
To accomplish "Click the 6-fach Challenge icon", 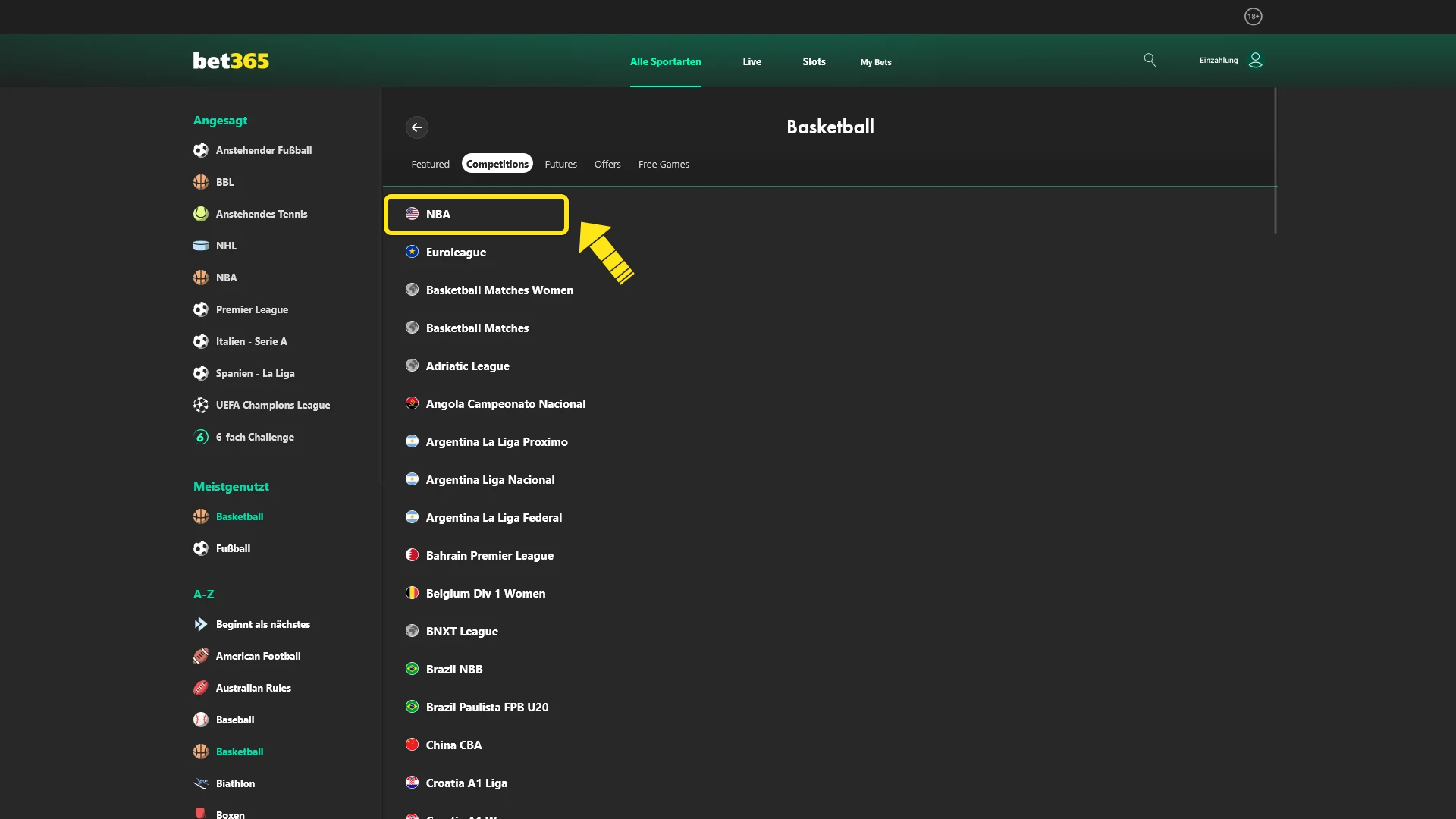I will tap(200, 437).
